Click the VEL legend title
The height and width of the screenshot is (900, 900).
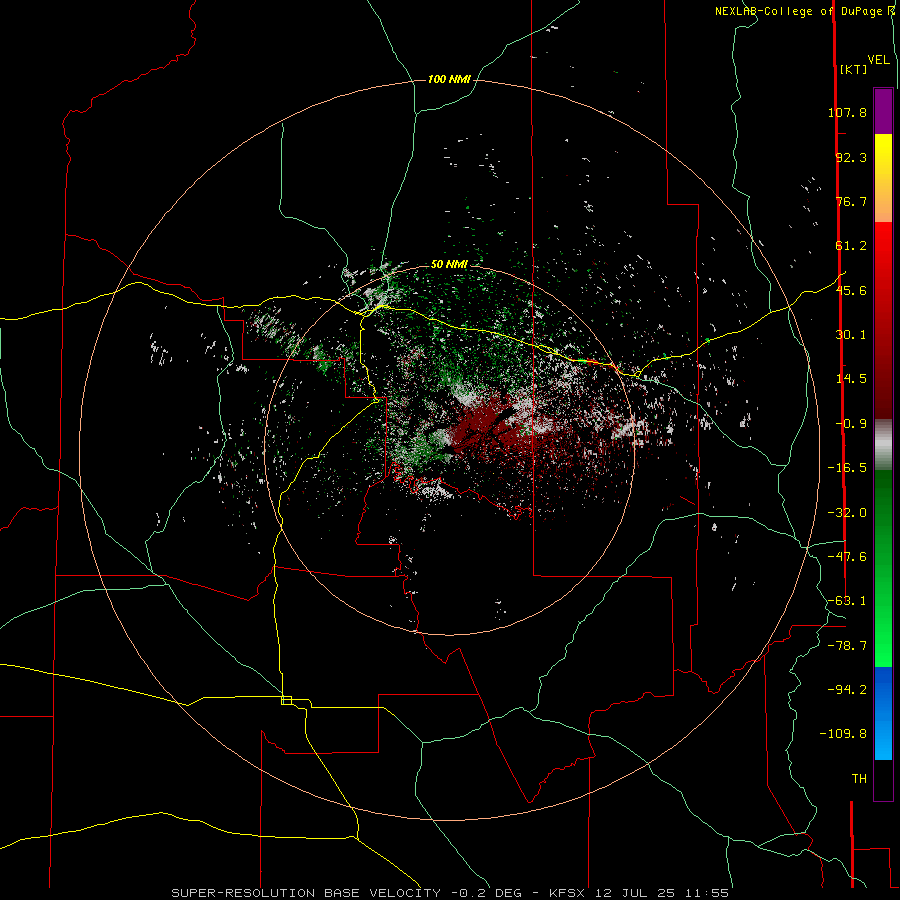(878, 60)
